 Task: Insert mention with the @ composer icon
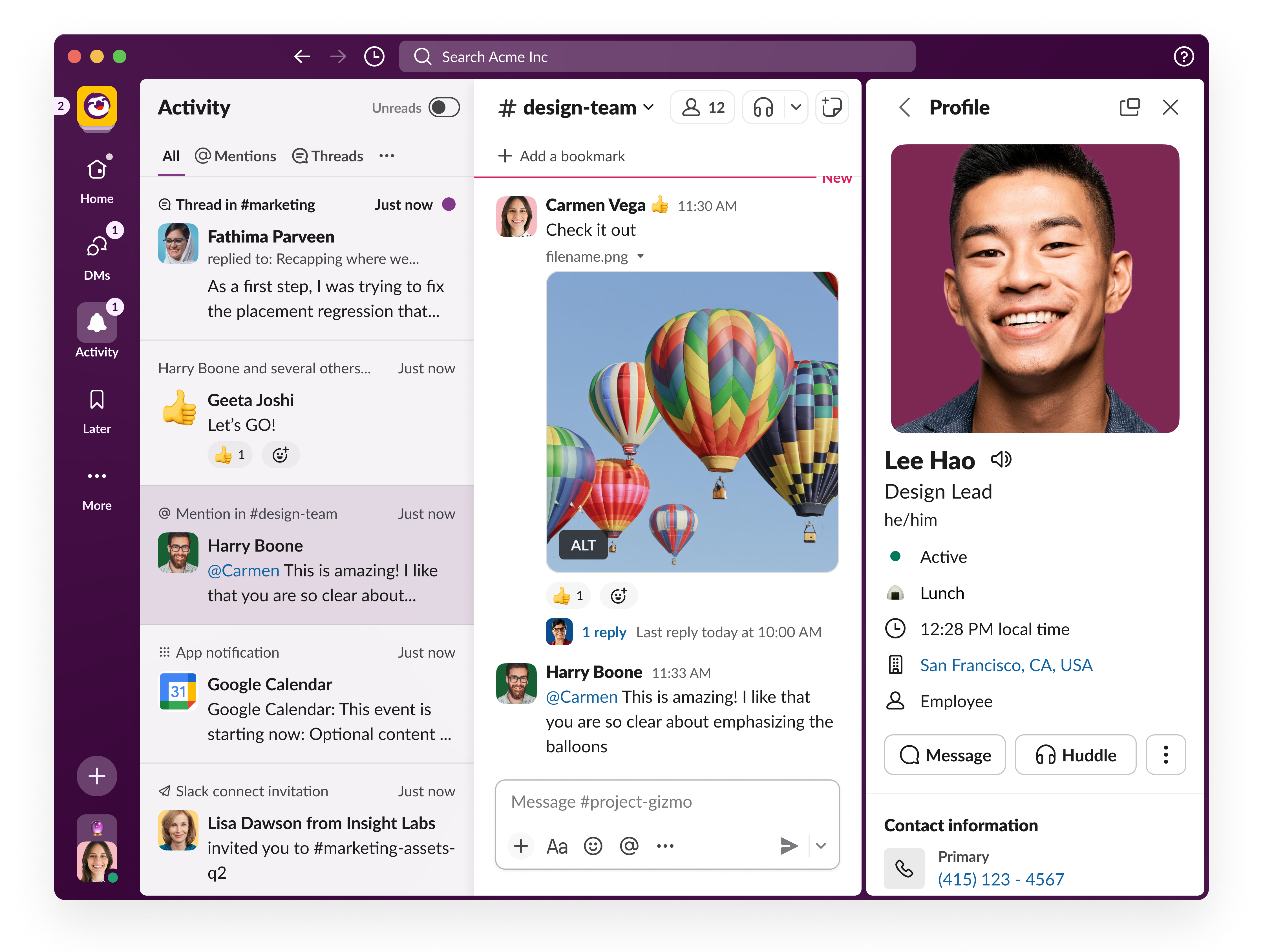(629, 845)
